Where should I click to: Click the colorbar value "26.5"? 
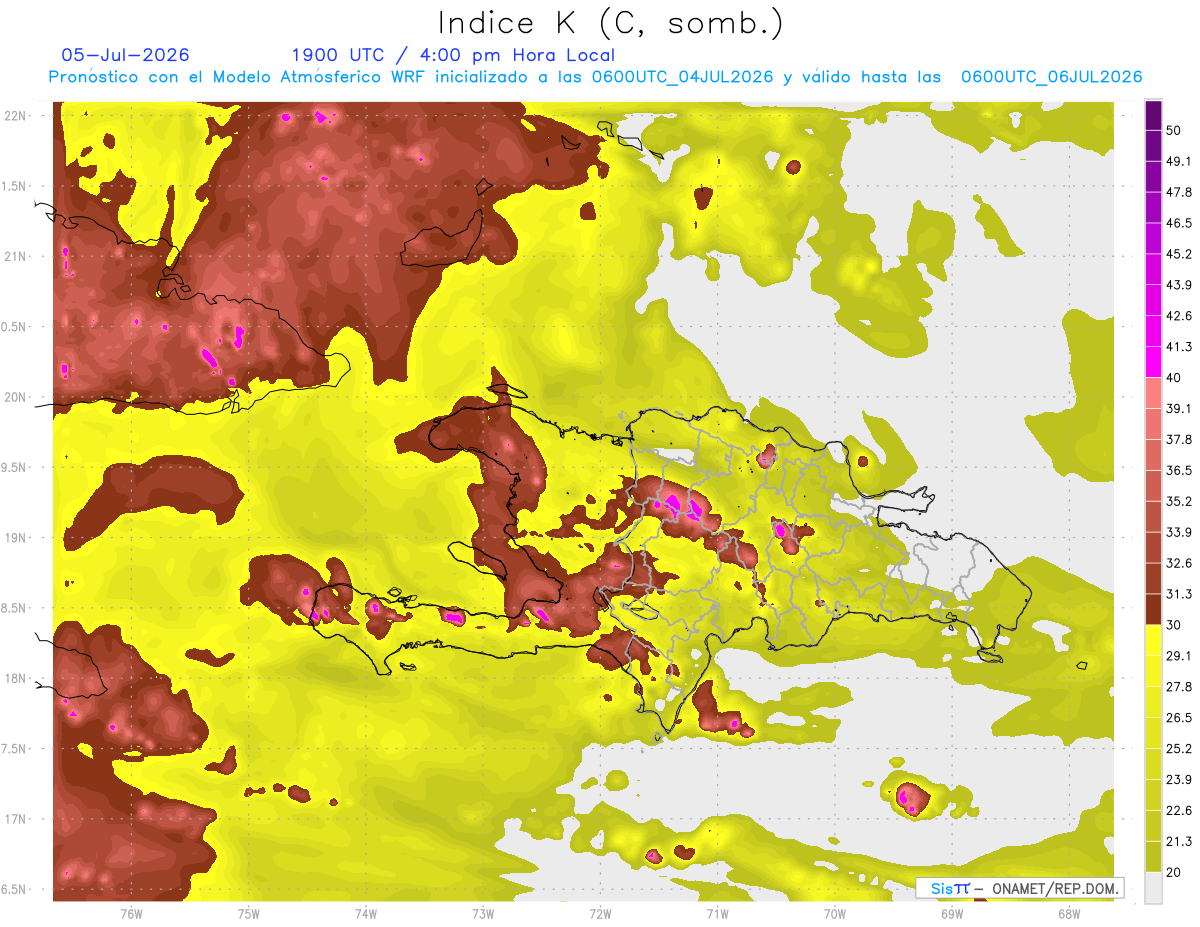coord(1179,718)
